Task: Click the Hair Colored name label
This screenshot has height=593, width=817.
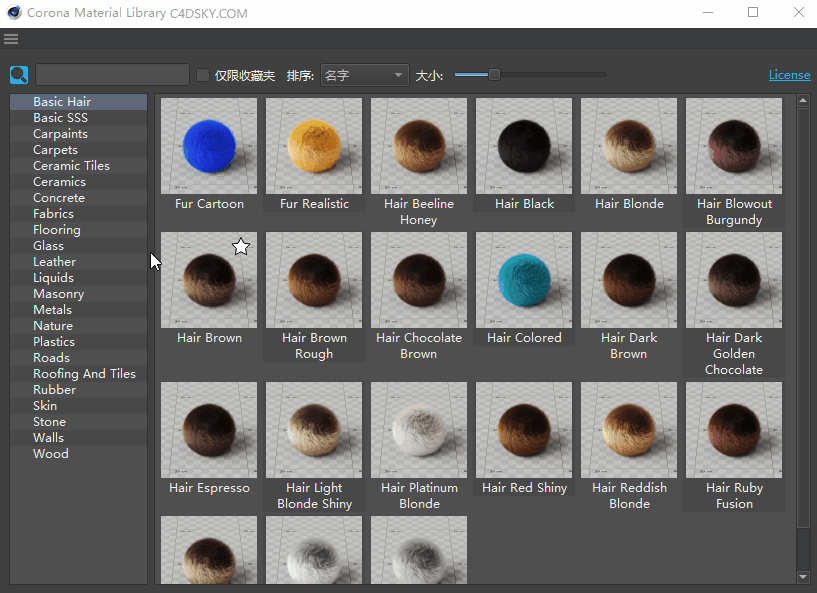Action: [x=524, y=338]
